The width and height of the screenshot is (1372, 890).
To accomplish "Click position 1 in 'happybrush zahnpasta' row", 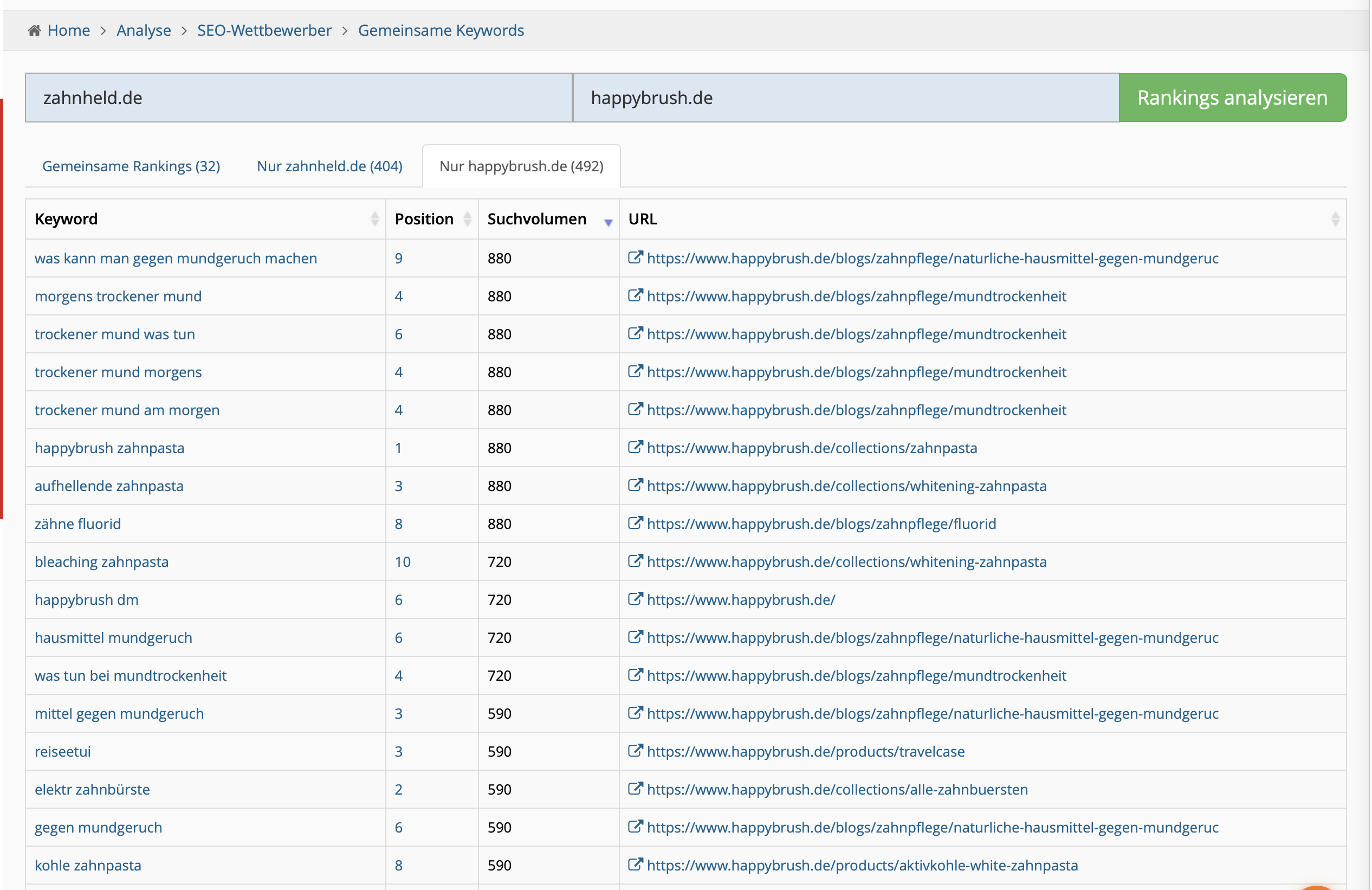I will [398, 448].
